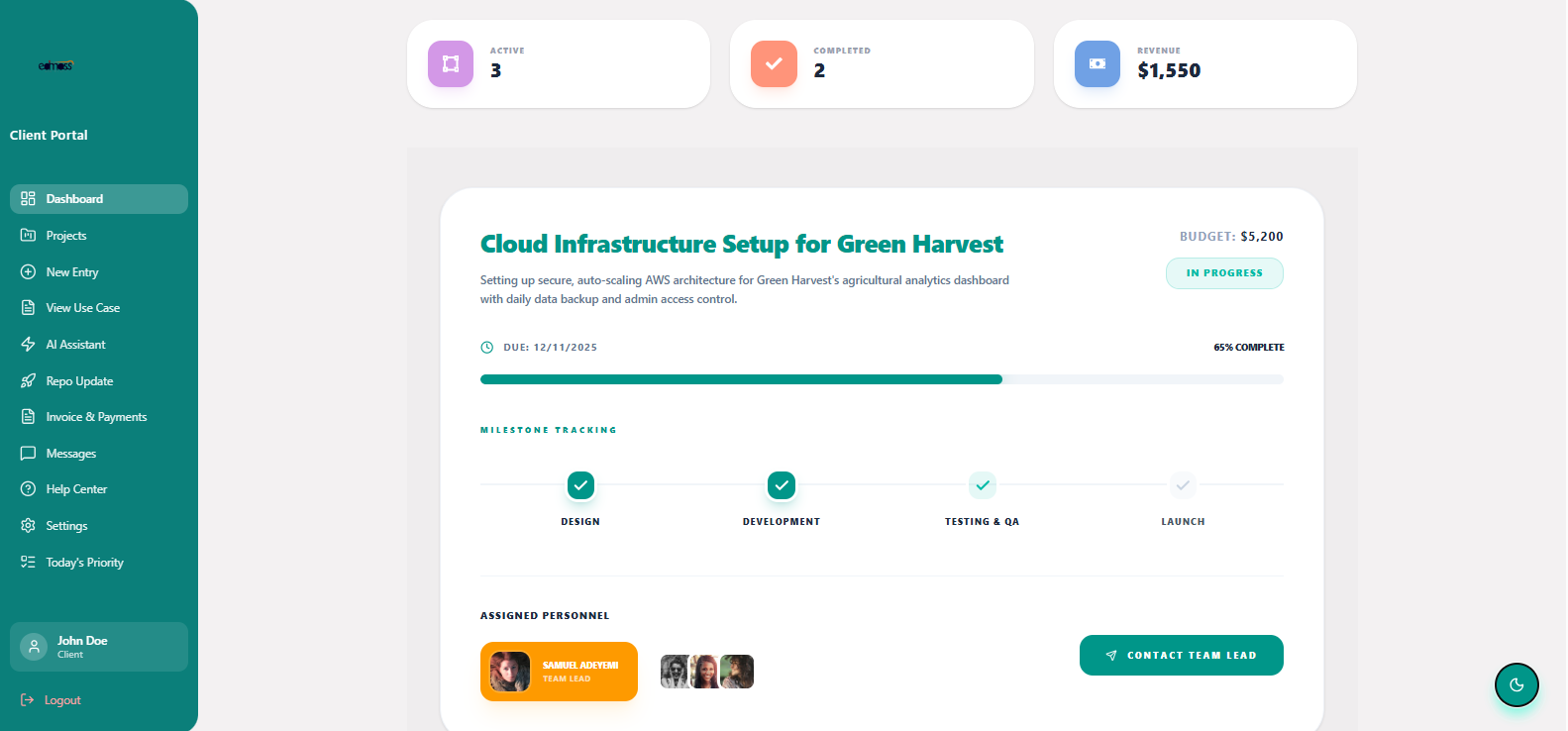
Task: Go to View Use Case page
Action: pos(99,308)
